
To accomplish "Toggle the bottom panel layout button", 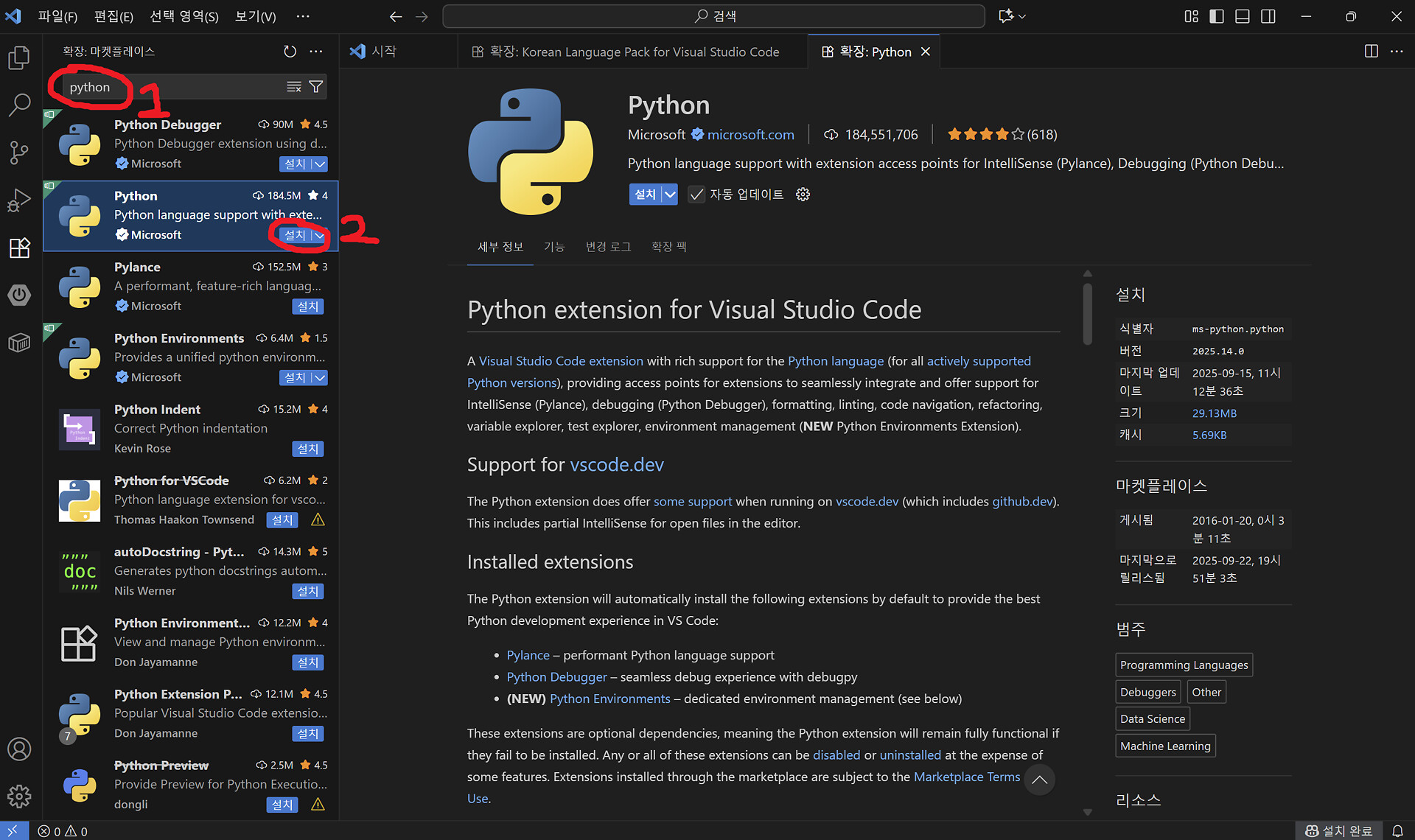I will click(x=1243, y=16).
